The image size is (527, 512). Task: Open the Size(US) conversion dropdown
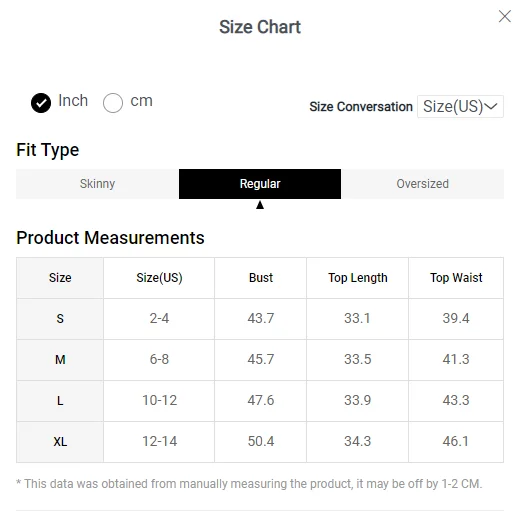click(460, 107)
